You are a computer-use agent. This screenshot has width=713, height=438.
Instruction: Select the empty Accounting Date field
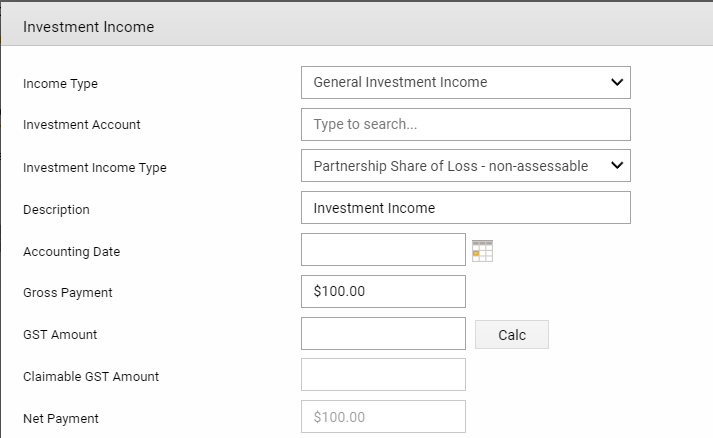(383, 249)
